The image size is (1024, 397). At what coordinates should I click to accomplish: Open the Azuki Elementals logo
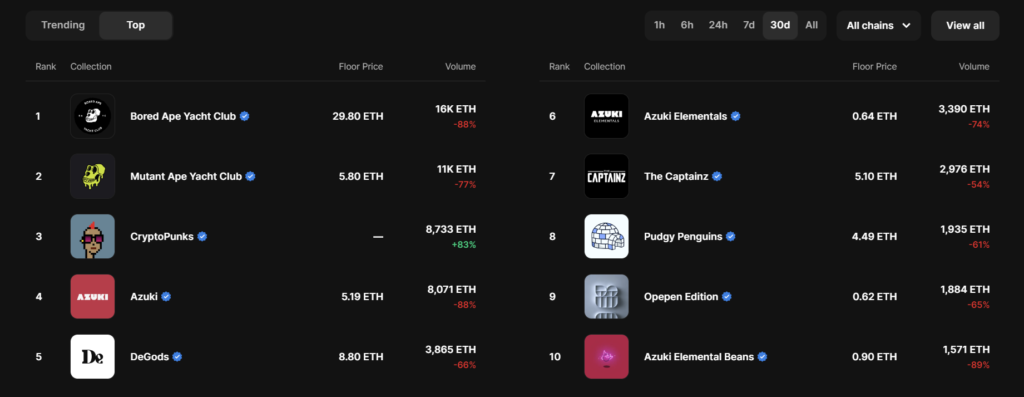(x=606, y=116)
